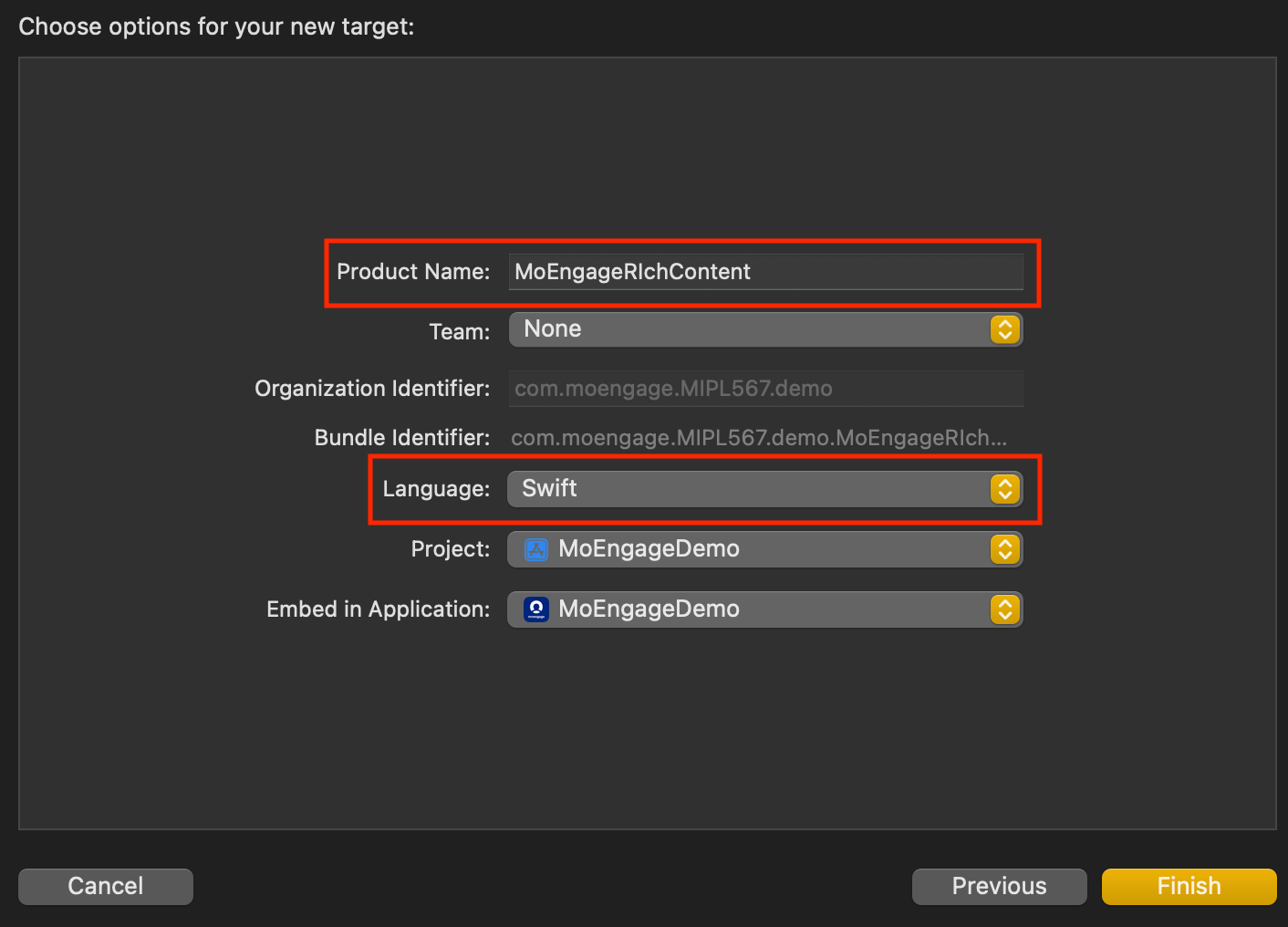This screenshot has height=927, width=1288.
Task: Click the Embed in Application chevron arrows
Action: [1004, 609]
